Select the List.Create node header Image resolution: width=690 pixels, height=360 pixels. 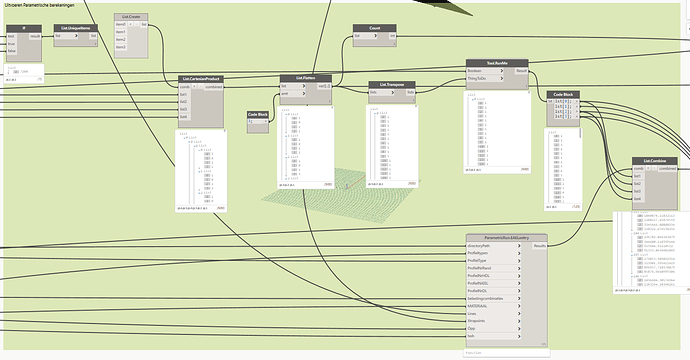pos(131,17)
